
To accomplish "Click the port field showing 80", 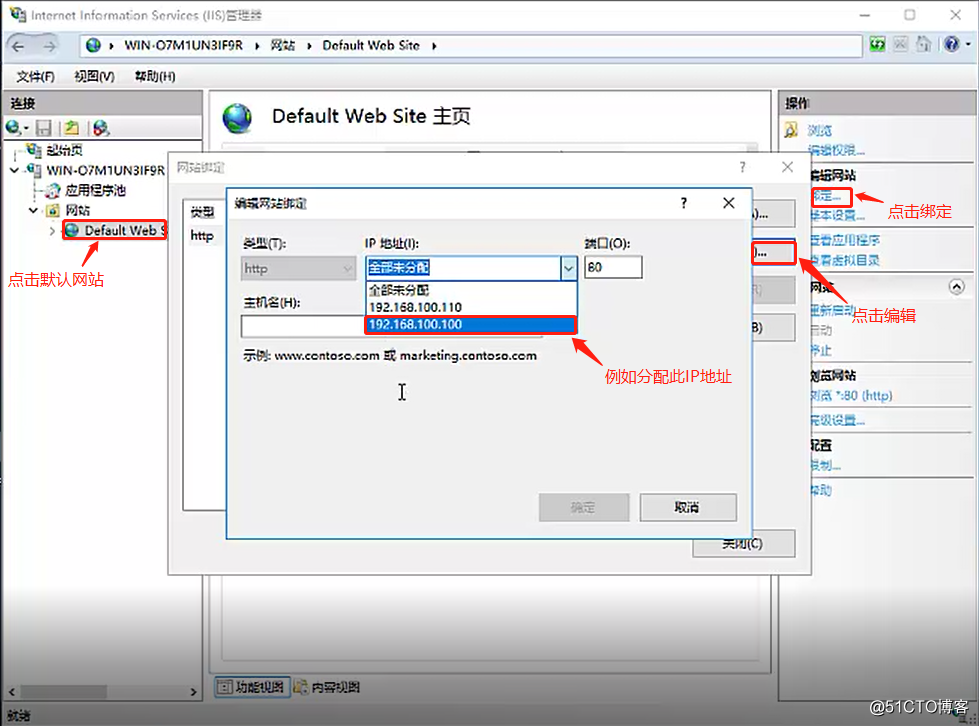I will [613, 268].
